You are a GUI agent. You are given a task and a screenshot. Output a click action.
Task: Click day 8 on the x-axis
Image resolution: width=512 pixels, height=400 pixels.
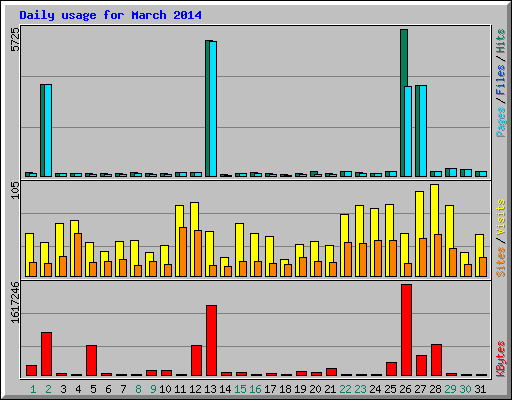pyautogui.click(x=138, y=389)
